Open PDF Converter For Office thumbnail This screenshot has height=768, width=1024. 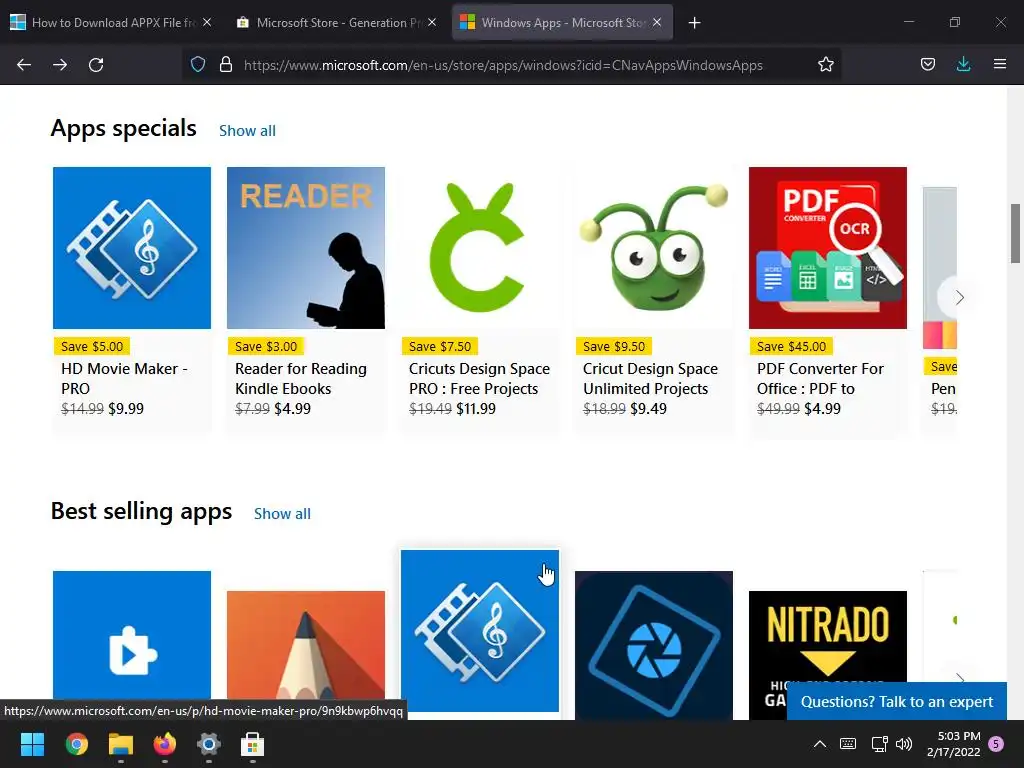click(x=827, y=248)
